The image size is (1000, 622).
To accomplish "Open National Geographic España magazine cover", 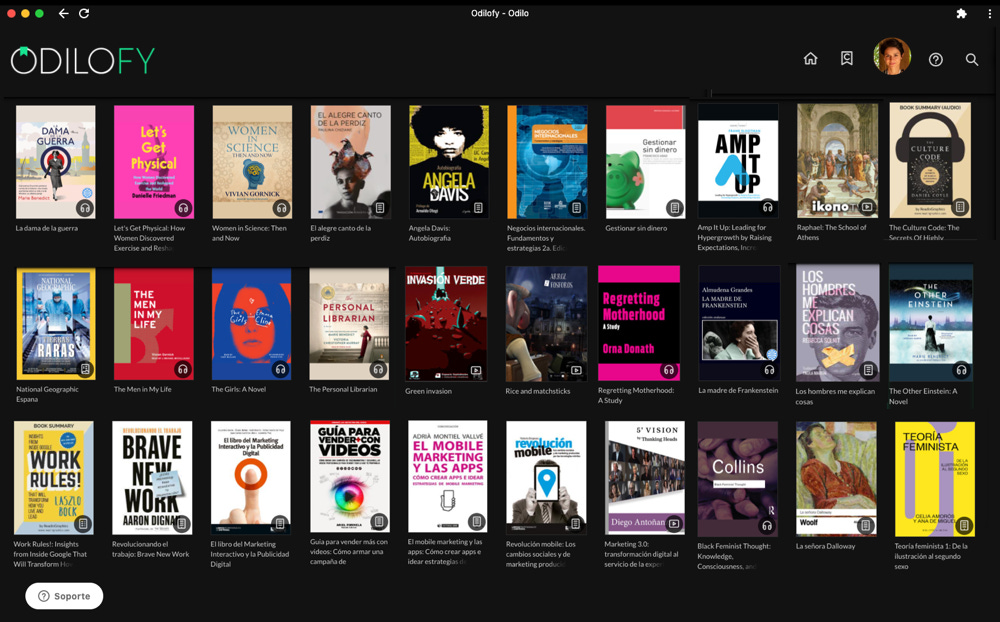I will click(55, 324).
